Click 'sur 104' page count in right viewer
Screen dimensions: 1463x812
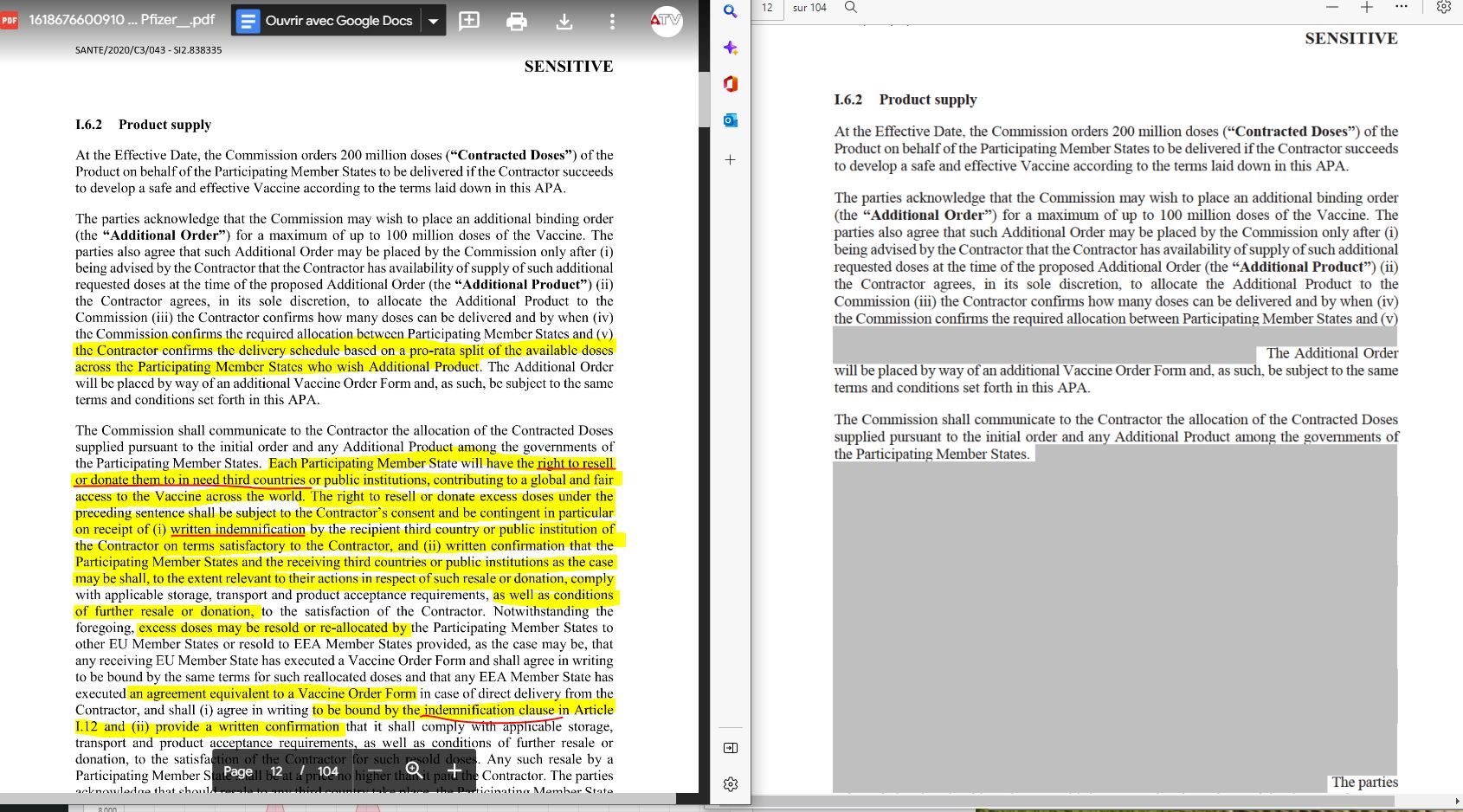809,8
